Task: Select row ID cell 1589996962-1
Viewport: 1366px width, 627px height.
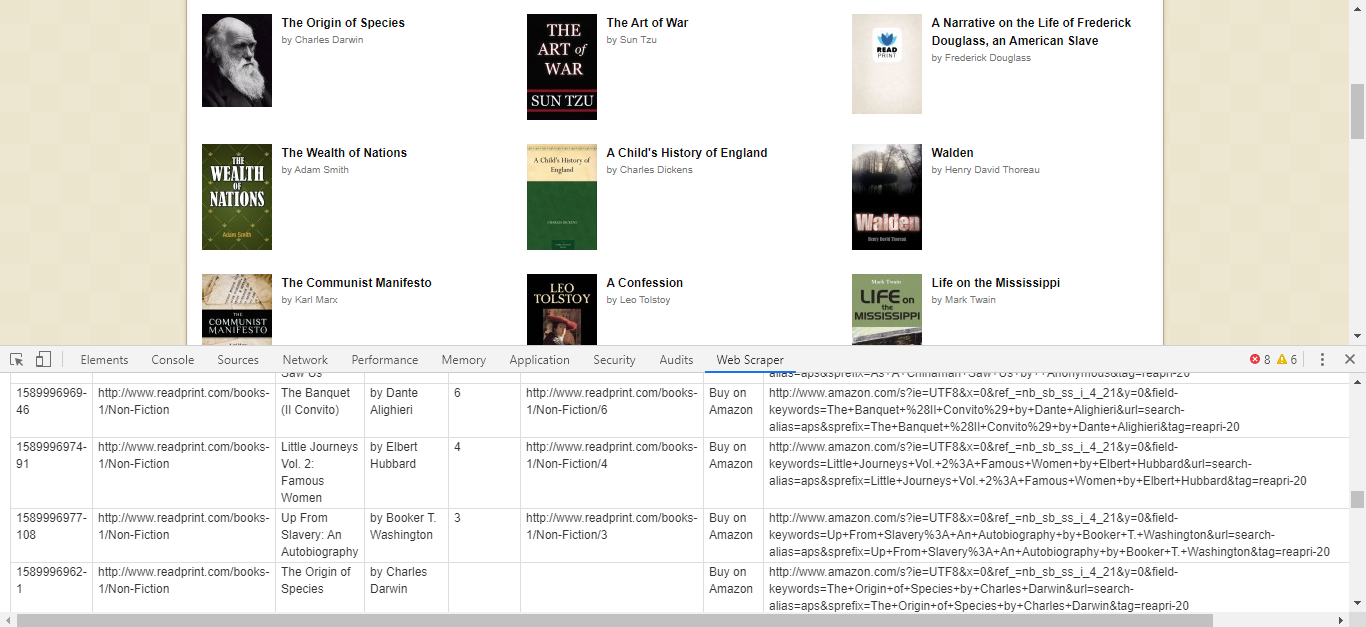Action: [52, 588]
